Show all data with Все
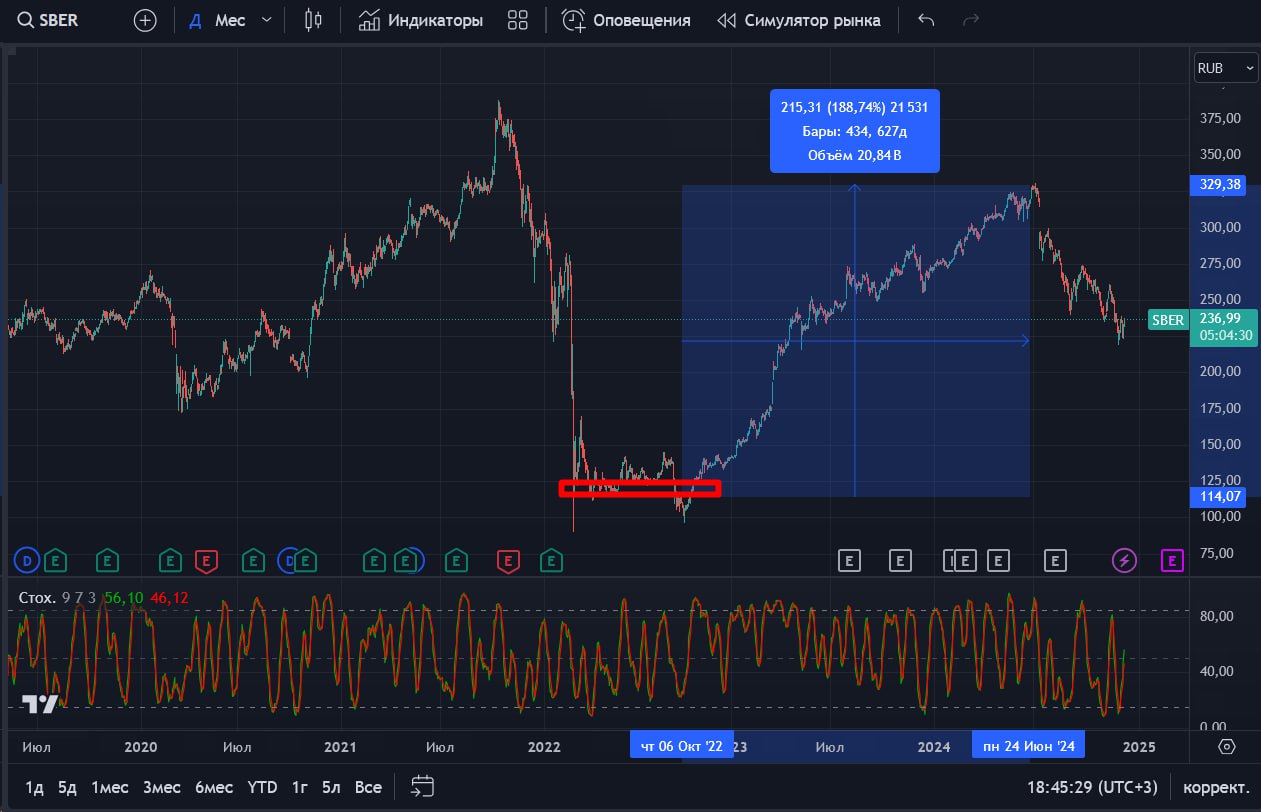1261x812 pixels. (x=369, y=787)
